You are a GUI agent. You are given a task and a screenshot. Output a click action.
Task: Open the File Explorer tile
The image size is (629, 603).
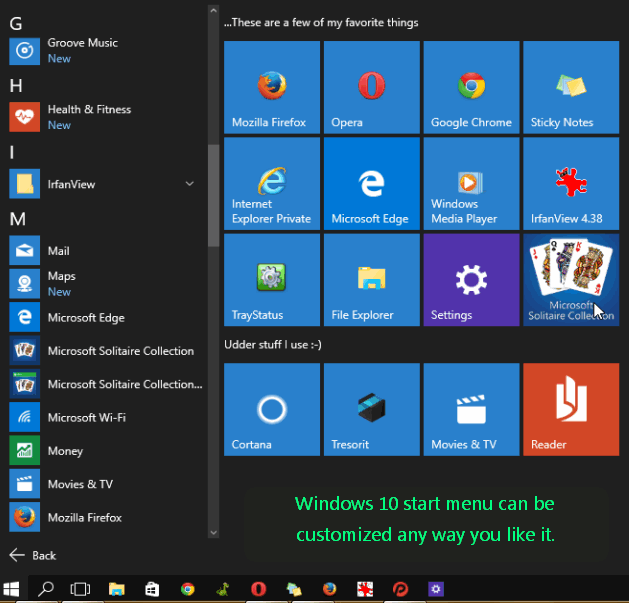(x=372, y=280)
